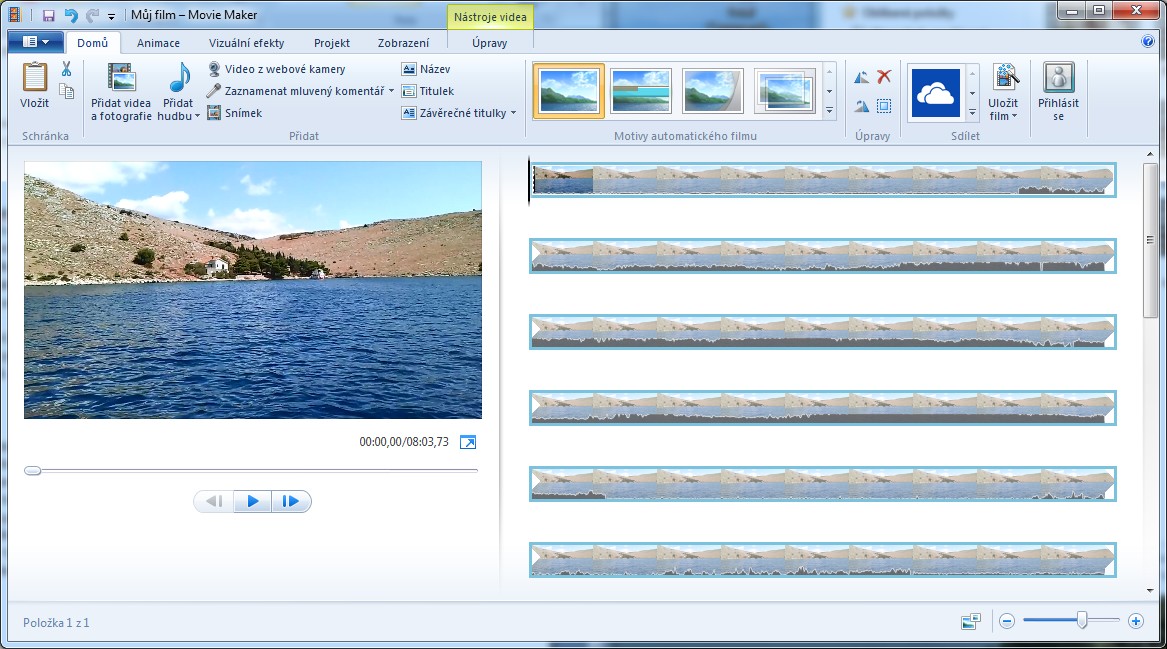Screen dimensions: 1167x649
Task: Click the Play button
Action: tap(252, 502)
